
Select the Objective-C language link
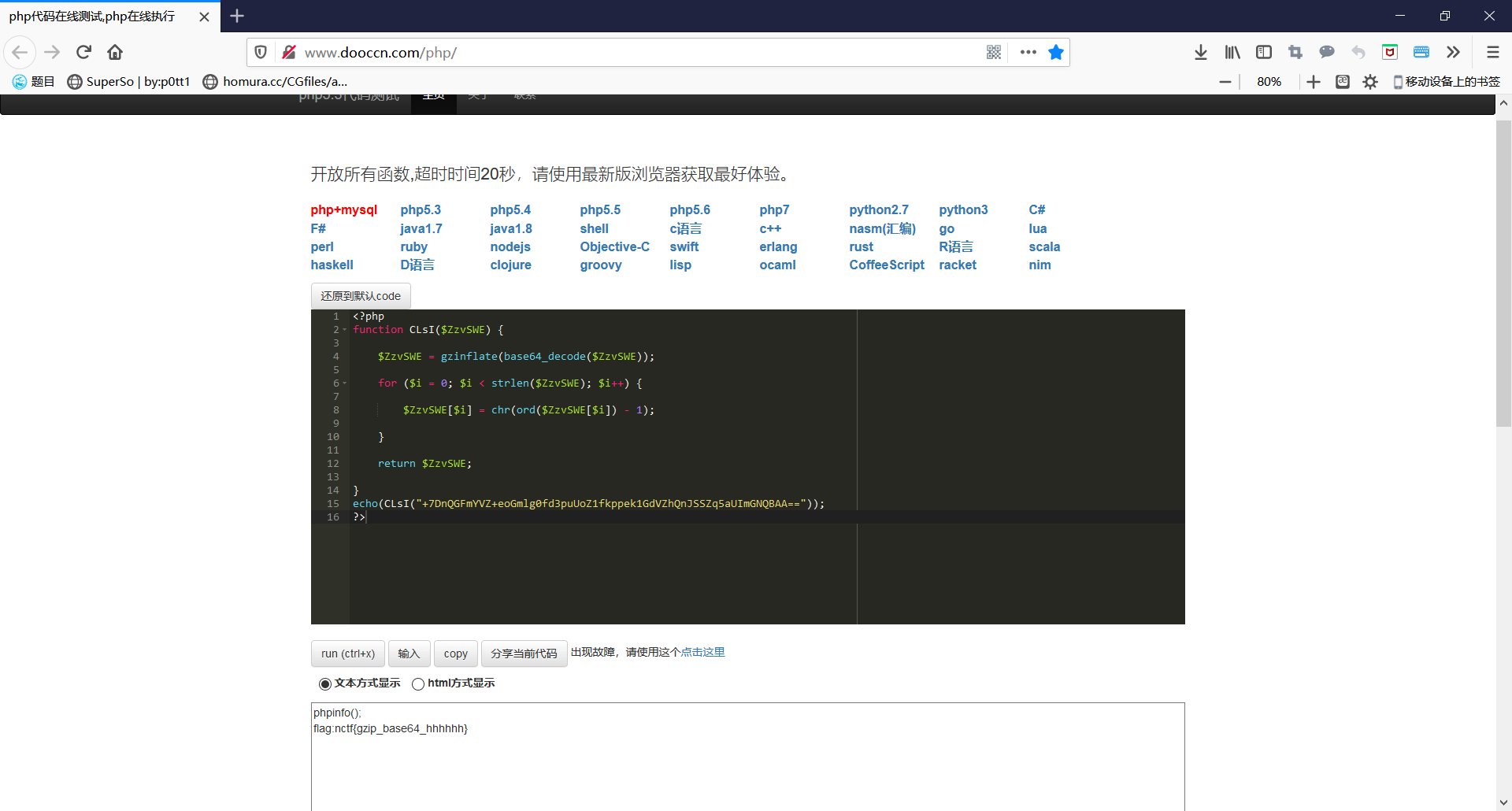[614, 247]
